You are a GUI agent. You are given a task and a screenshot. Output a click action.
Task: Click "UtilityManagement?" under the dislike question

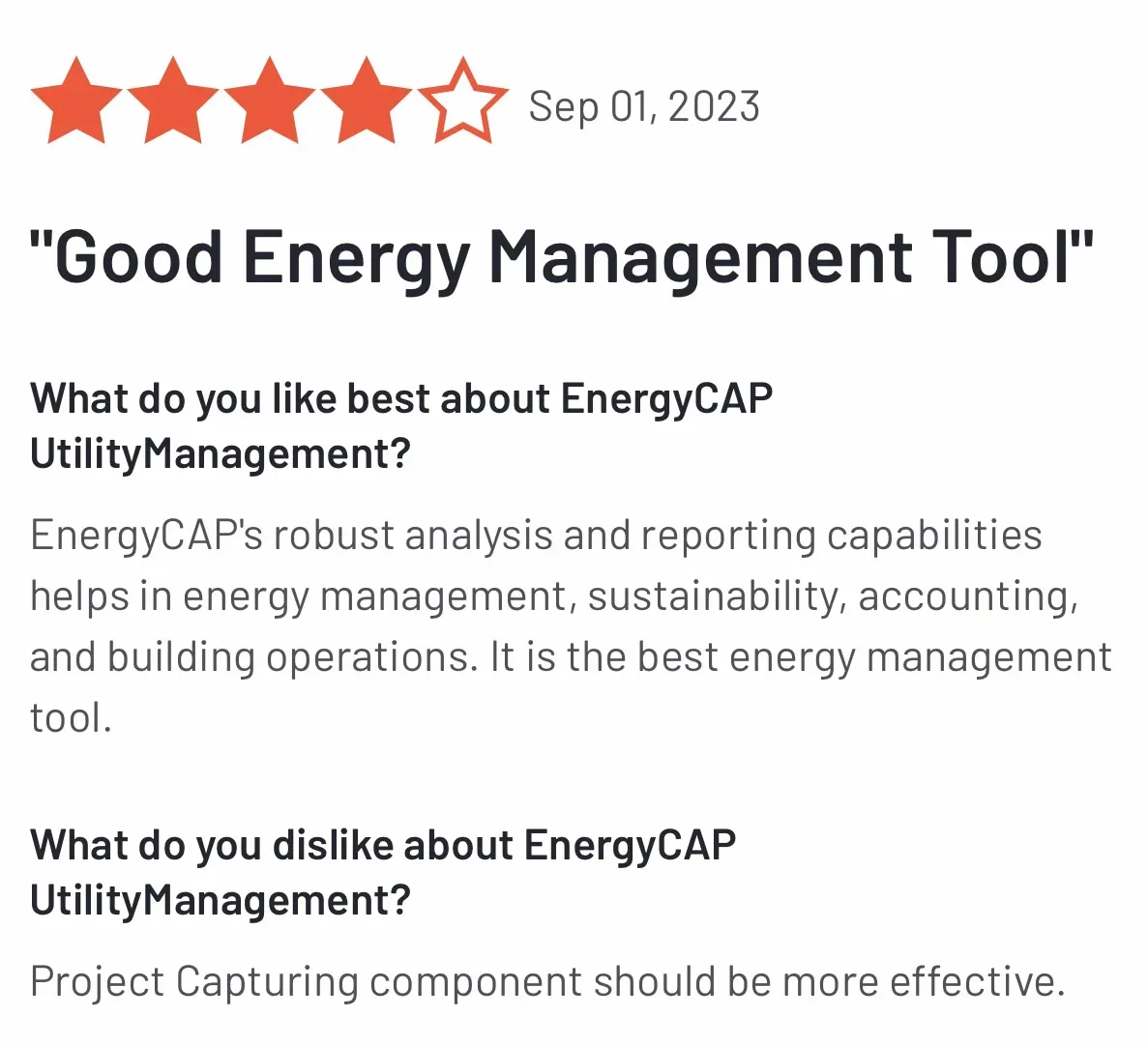[x=221, y=900]
